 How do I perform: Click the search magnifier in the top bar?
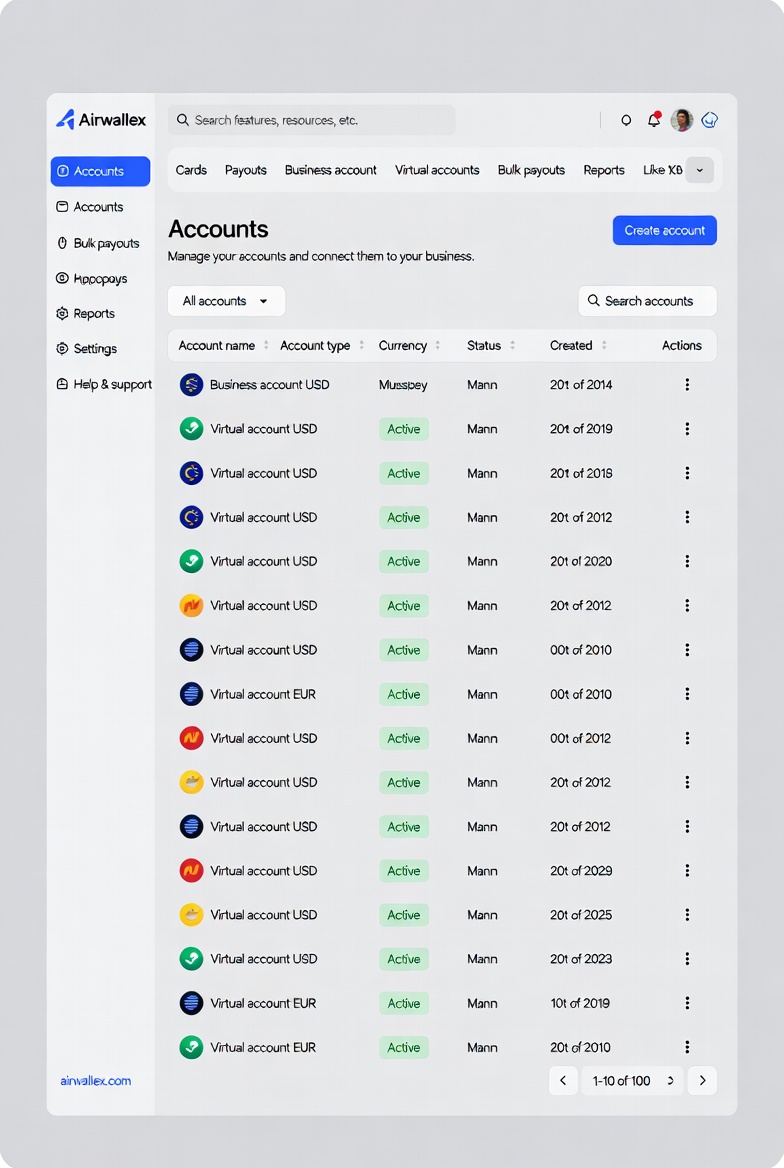[181, 119]
